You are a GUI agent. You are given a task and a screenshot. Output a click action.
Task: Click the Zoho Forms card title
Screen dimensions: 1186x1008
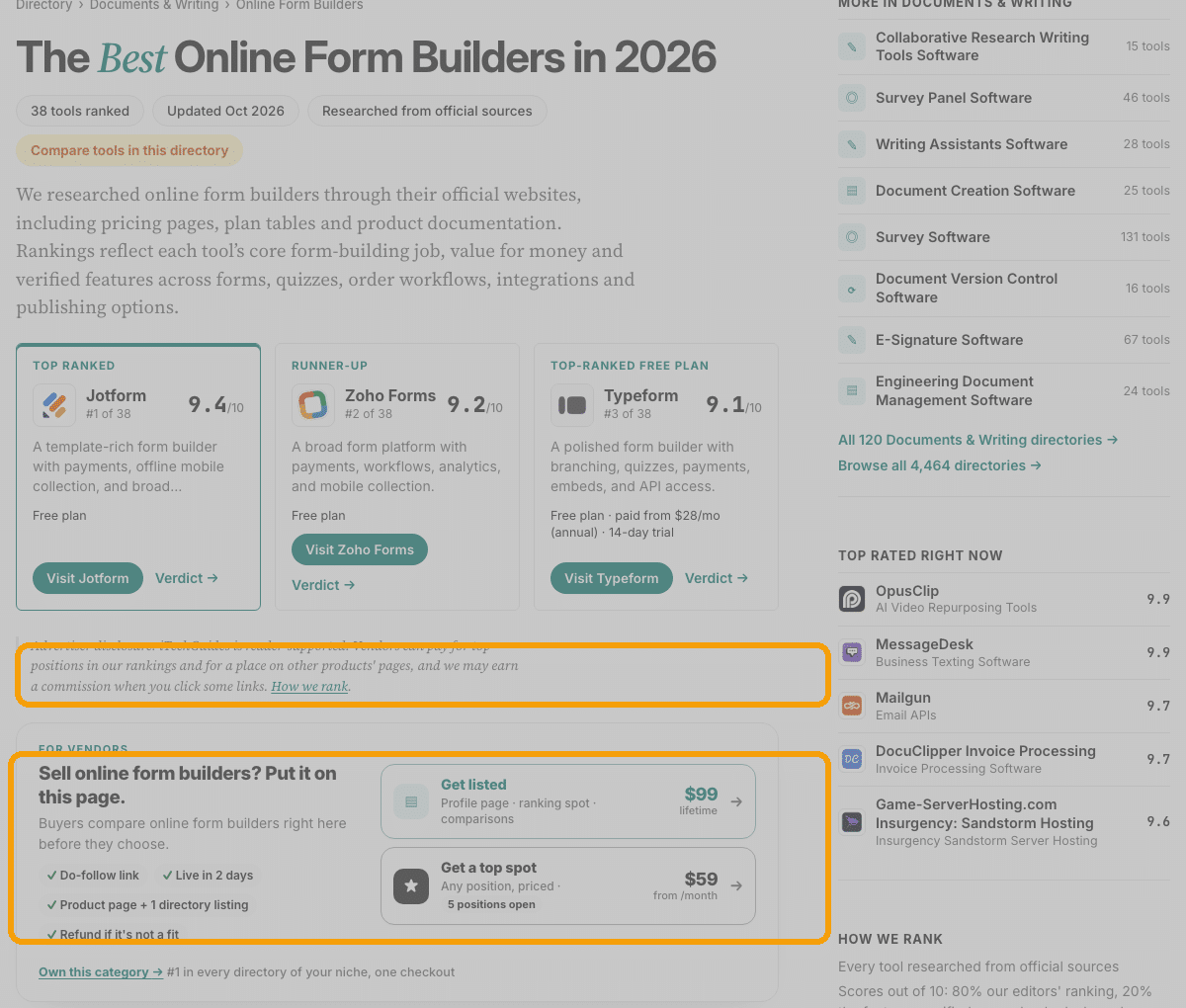pyautogui.click(x=390, y=395)
